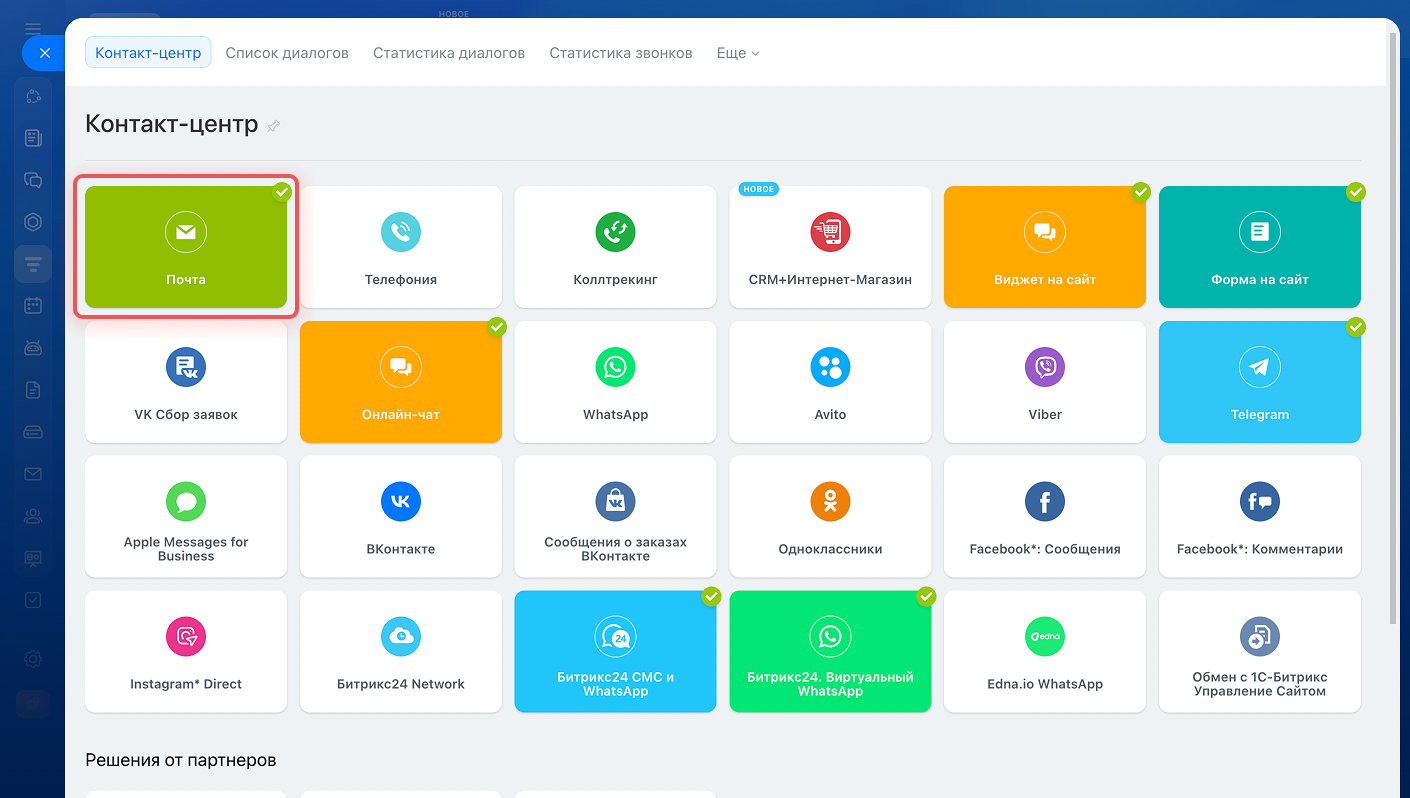This screenshot has height=798, width=1410.
Task: Pin the Контакт-центр page title
Action: tap(274, 126)
